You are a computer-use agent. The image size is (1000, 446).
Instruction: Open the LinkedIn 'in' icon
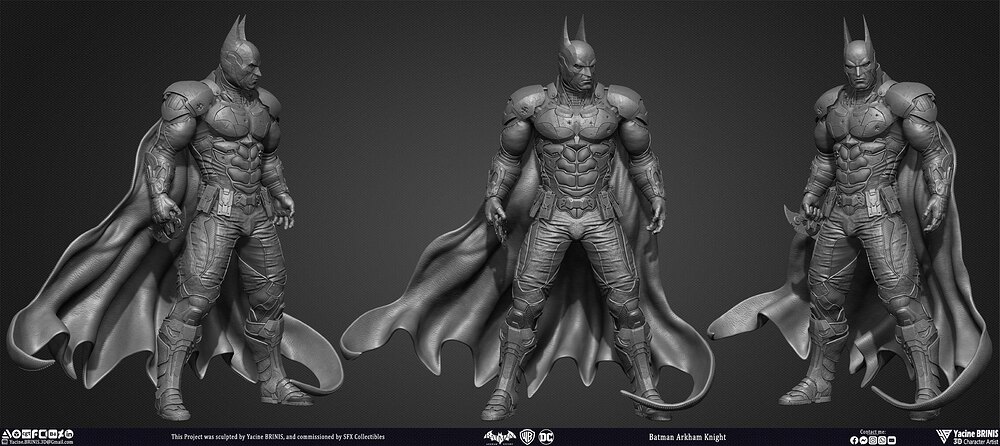pyautogui.click(x=69, y=434)
